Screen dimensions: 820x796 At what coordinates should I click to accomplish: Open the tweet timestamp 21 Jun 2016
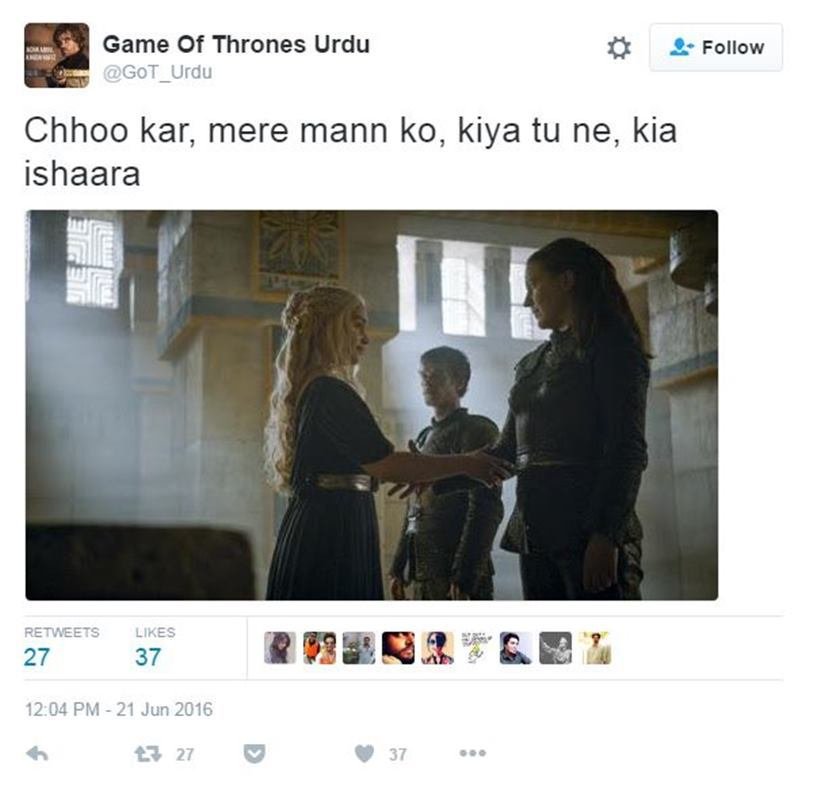coord(119,710)
